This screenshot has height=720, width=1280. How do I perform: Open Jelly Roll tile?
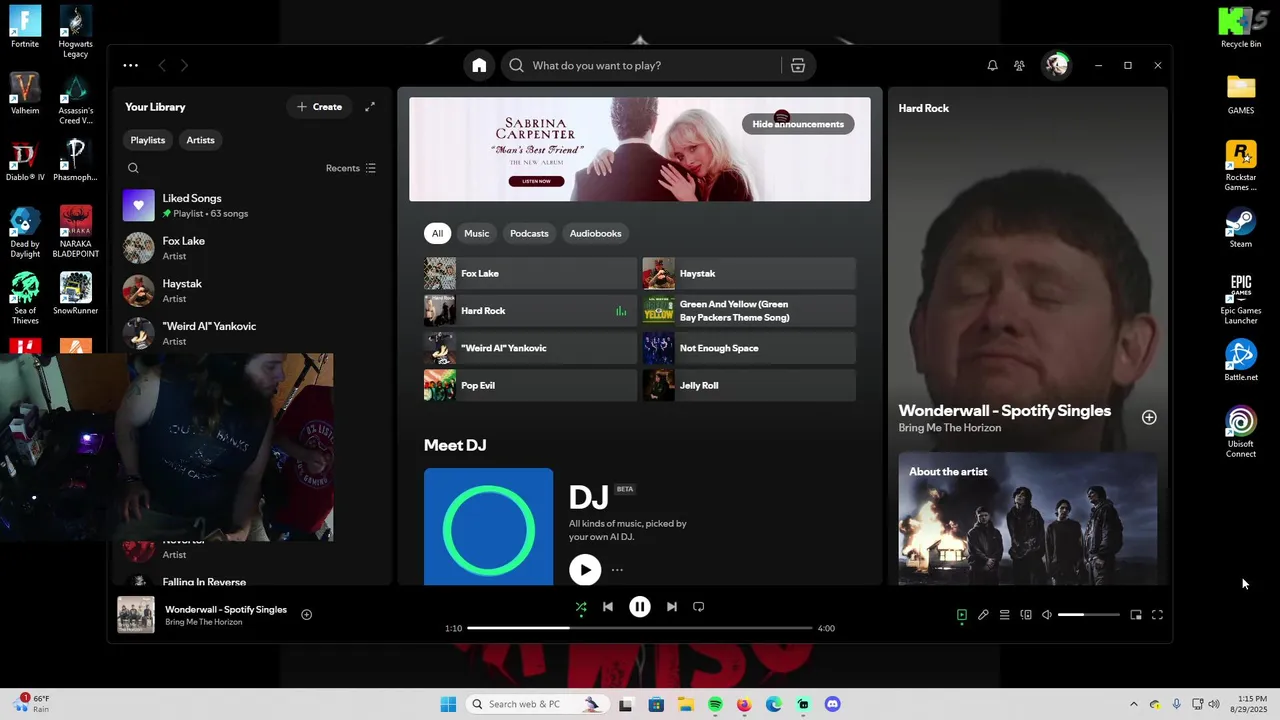tap(749, 385)
